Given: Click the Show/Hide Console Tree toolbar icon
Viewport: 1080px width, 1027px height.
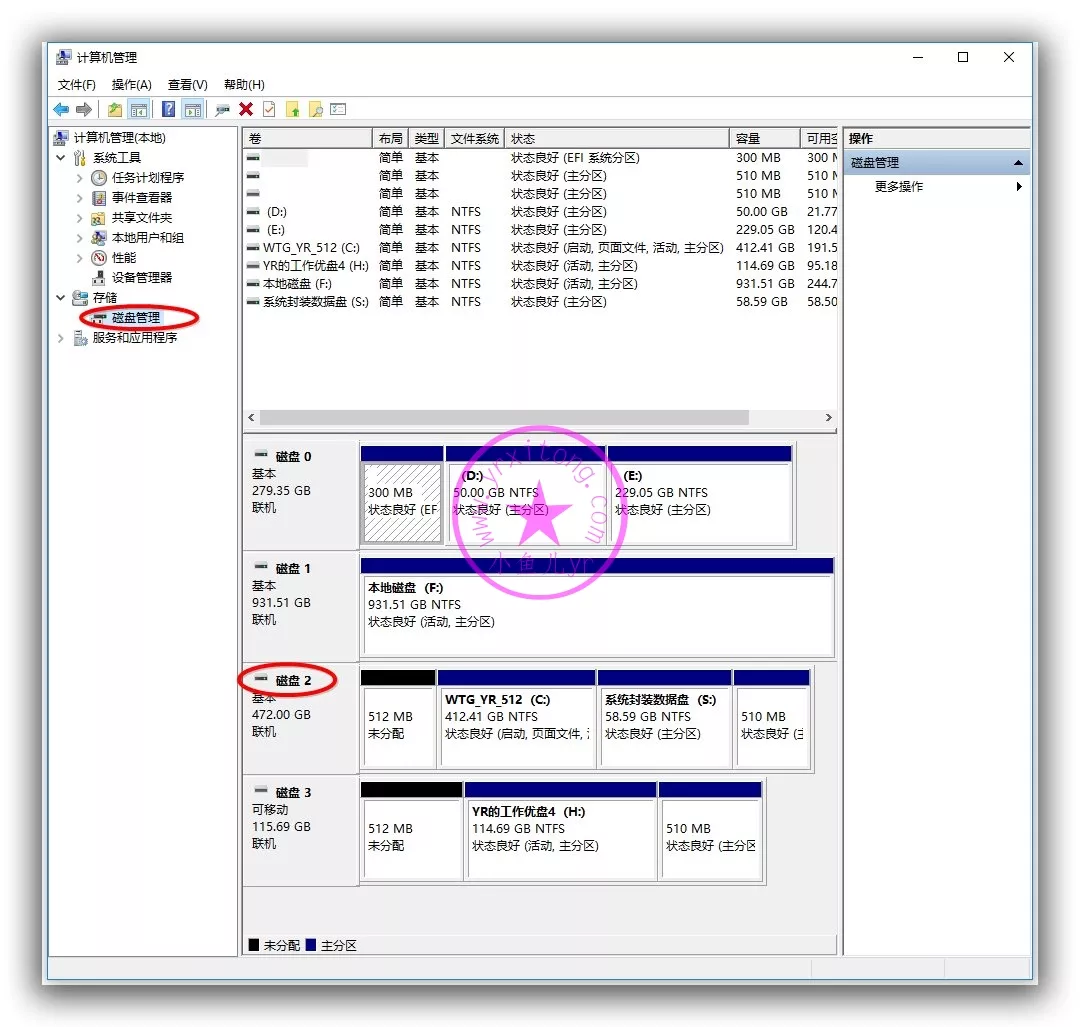Looking at the screenshot, I should 139,110.
